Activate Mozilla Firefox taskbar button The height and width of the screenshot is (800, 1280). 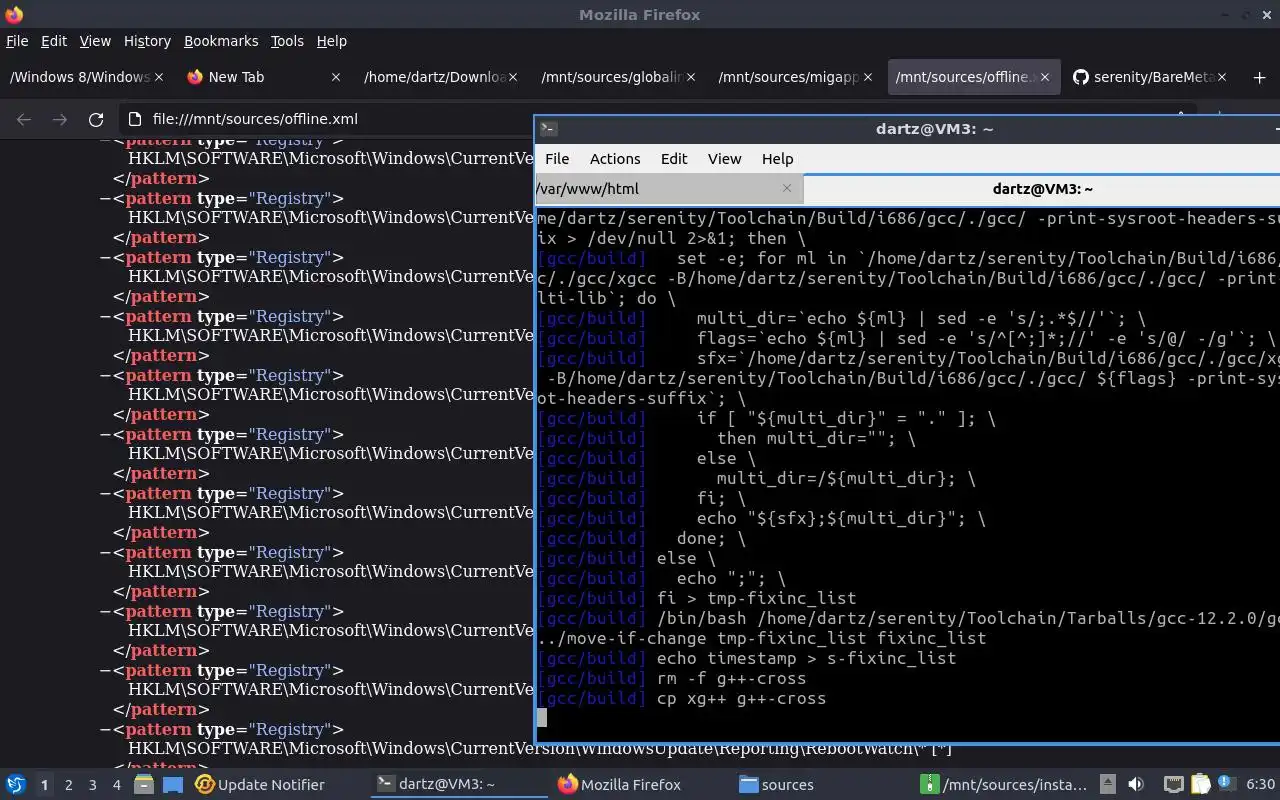tap(640, 785)
